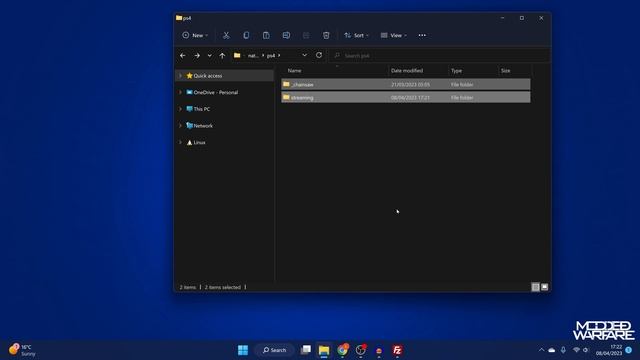Click the truncated parent folder breadcrumb

[253, 56]
